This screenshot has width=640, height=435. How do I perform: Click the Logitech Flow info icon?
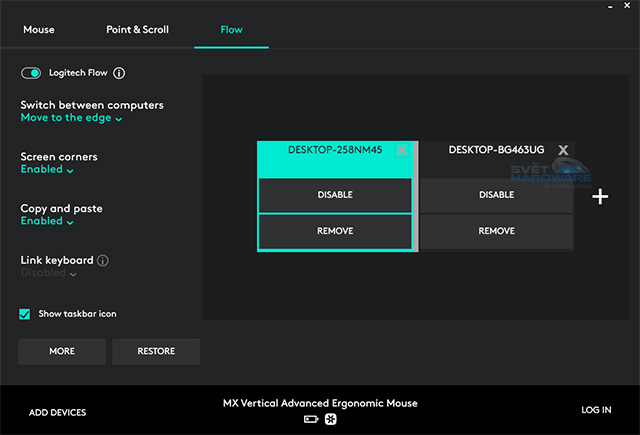[120, 73]
